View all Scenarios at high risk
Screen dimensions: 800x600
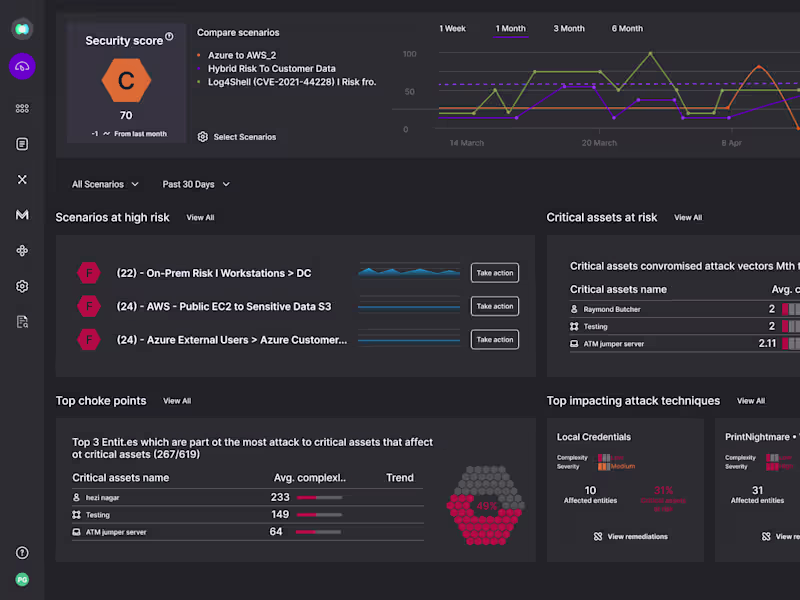tap(200, 217)
